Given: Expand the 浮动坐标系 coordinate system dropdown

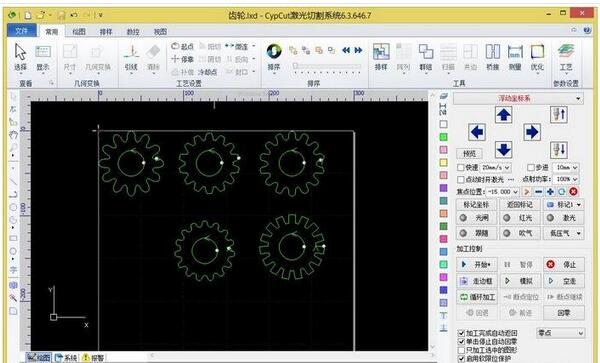Looking at the screenshot, I should coord(518,99).
